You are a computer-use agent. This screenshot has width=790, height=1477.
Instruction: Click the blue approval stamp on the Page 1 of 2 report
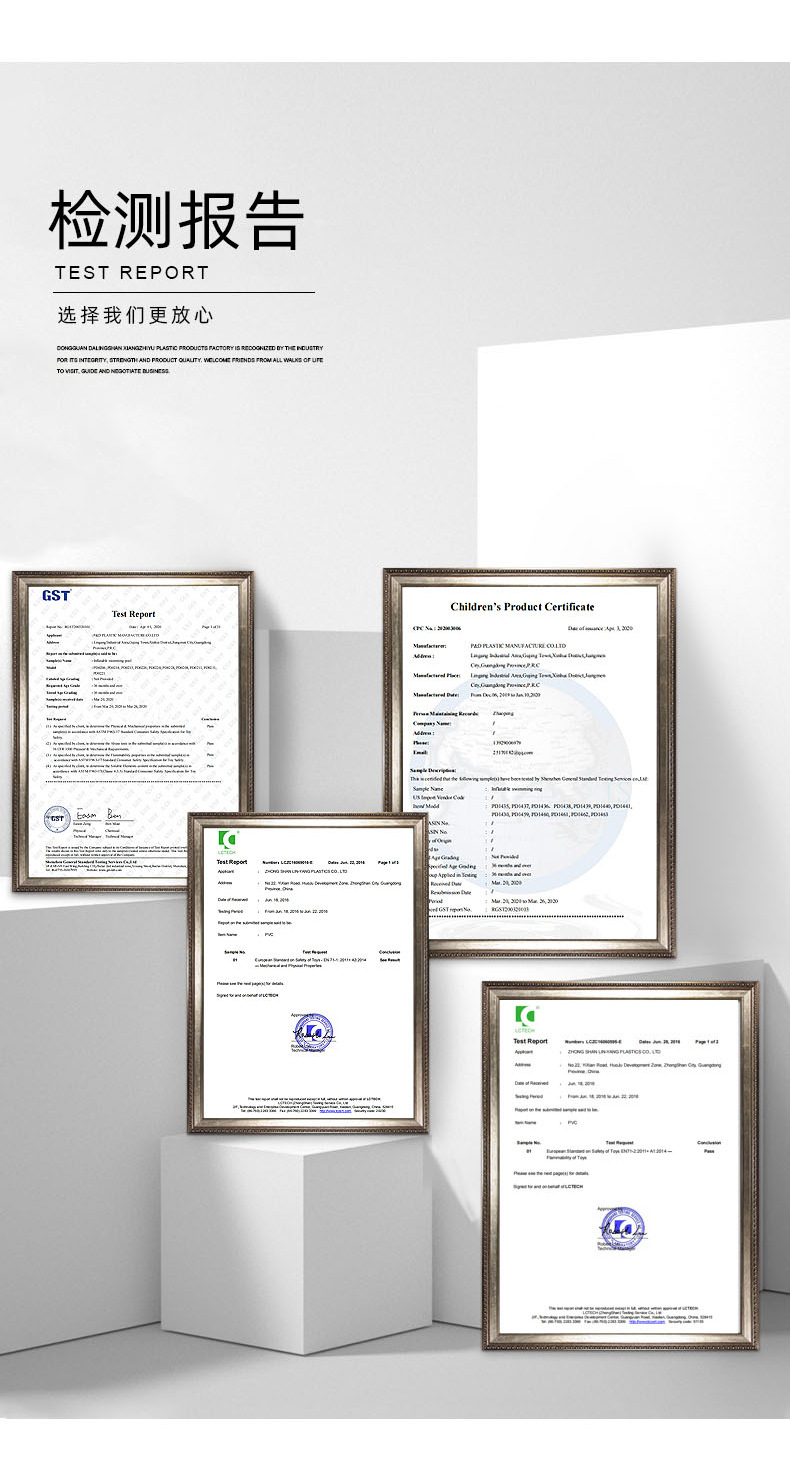point(623,1227)
